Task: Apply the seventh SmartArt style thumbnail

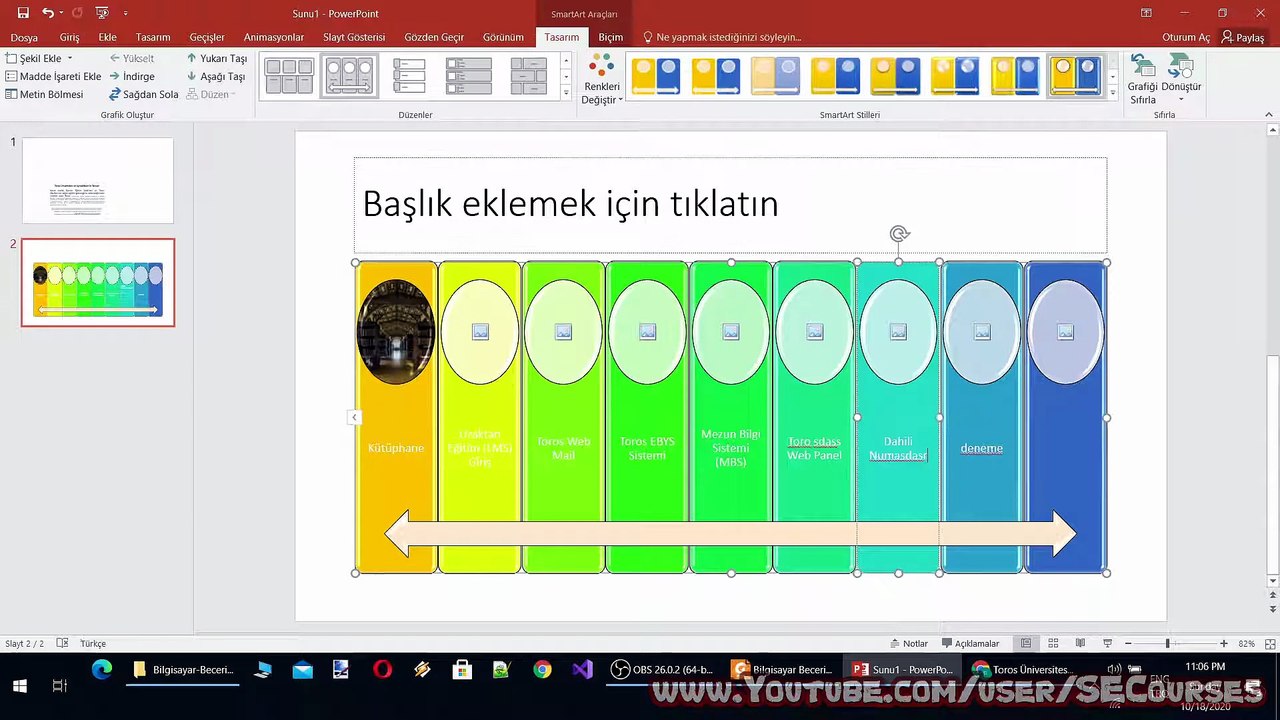Action: [x=1015, y=76]
